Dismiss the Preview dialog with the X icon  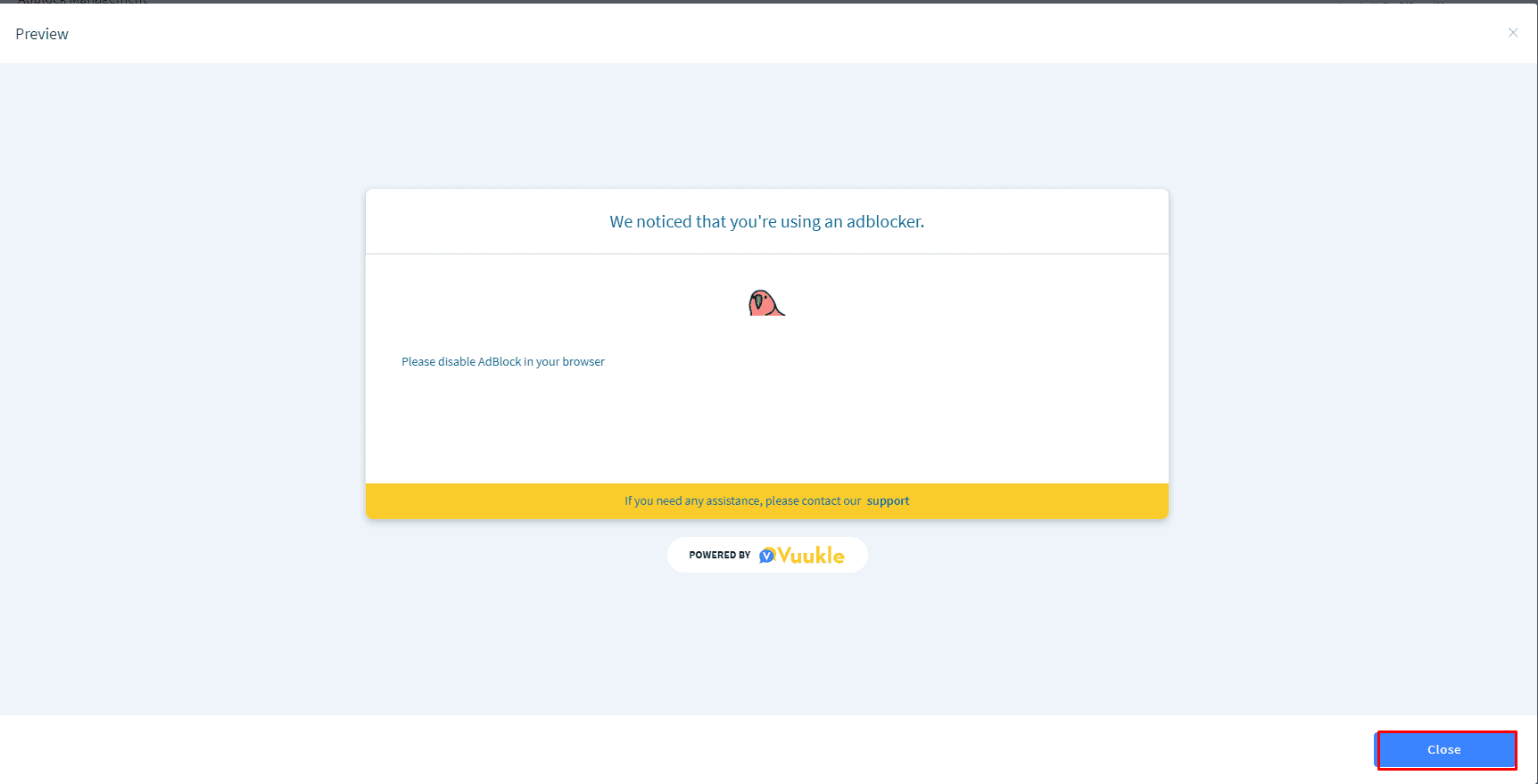click(1513, 33)
